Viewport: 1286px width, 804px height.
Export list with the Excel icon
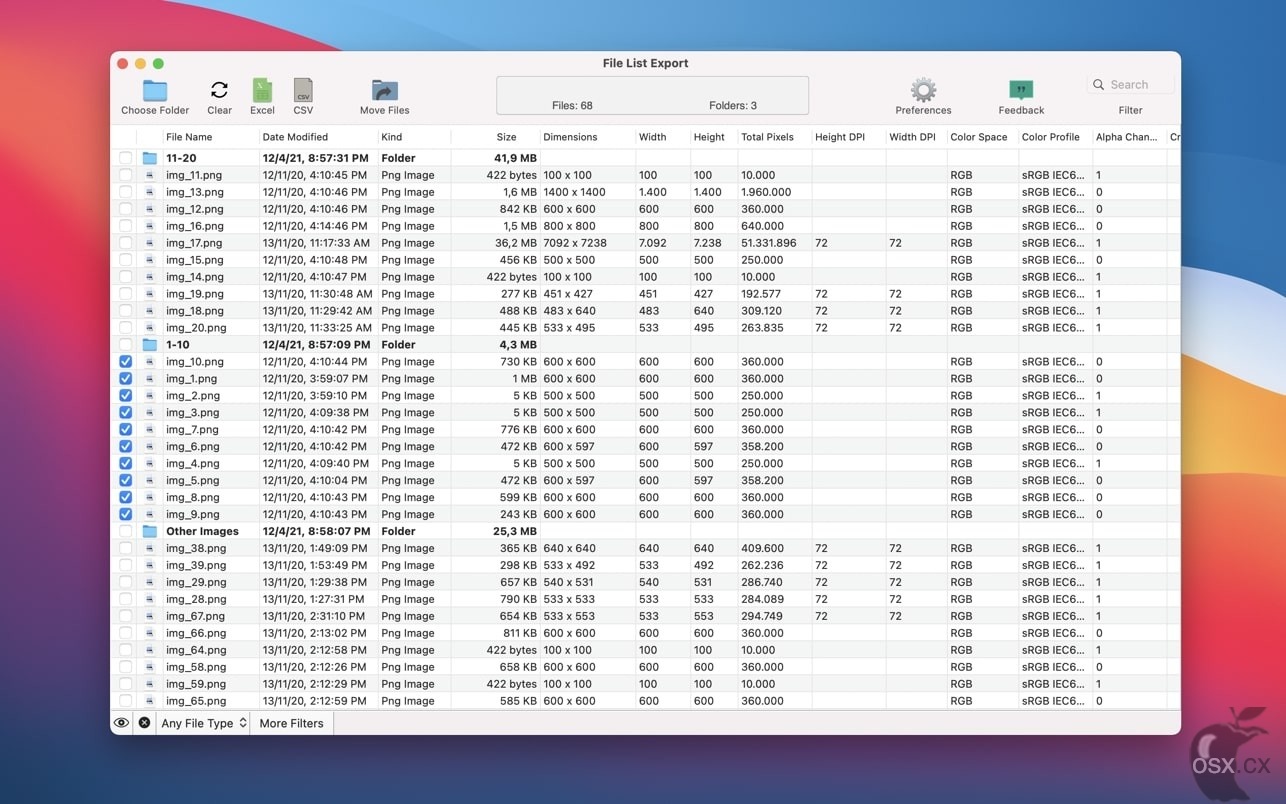pos(262,90)
